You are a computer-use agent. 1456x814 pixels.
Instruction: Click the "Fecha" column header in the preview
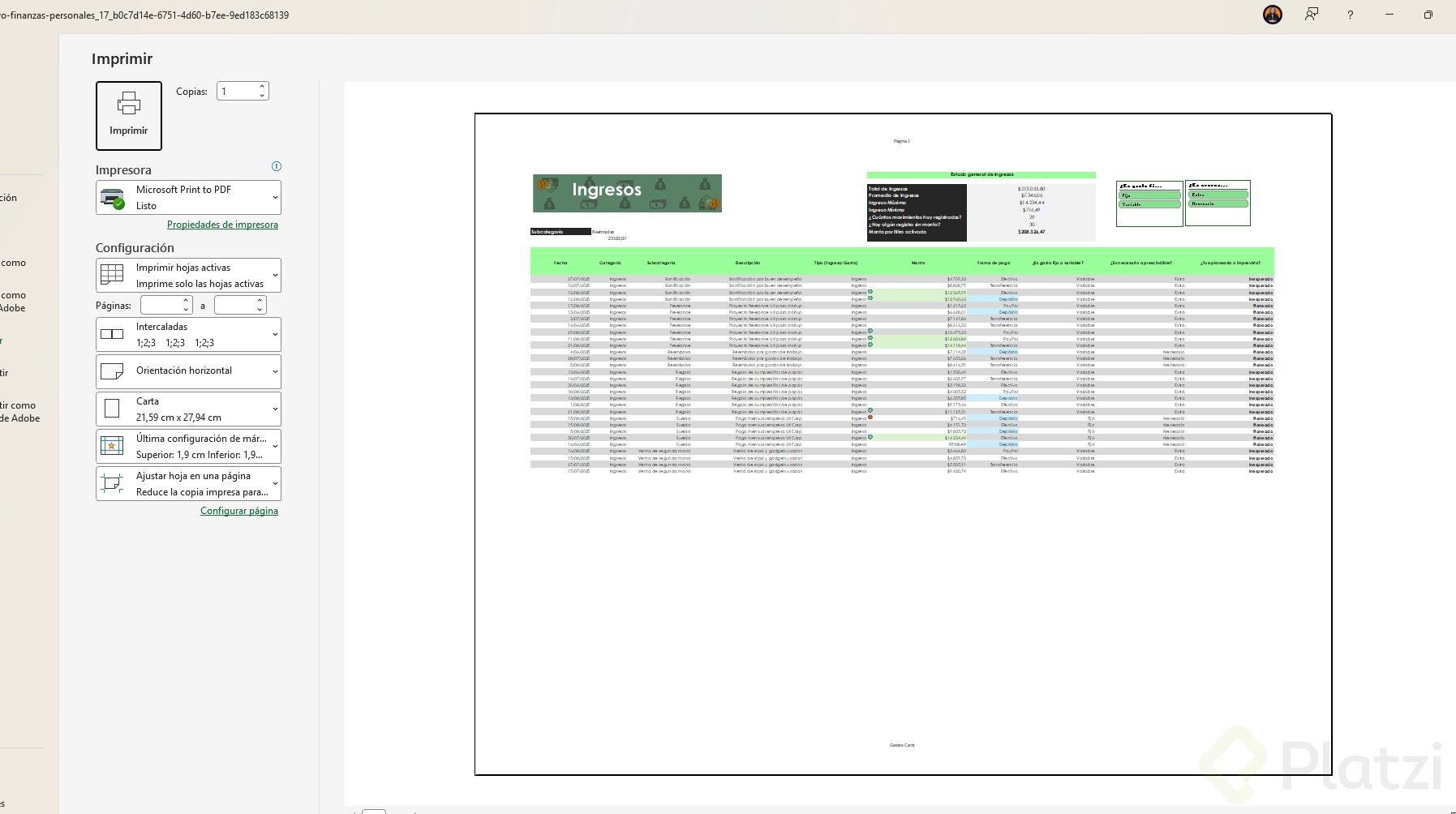click(560, 263)
